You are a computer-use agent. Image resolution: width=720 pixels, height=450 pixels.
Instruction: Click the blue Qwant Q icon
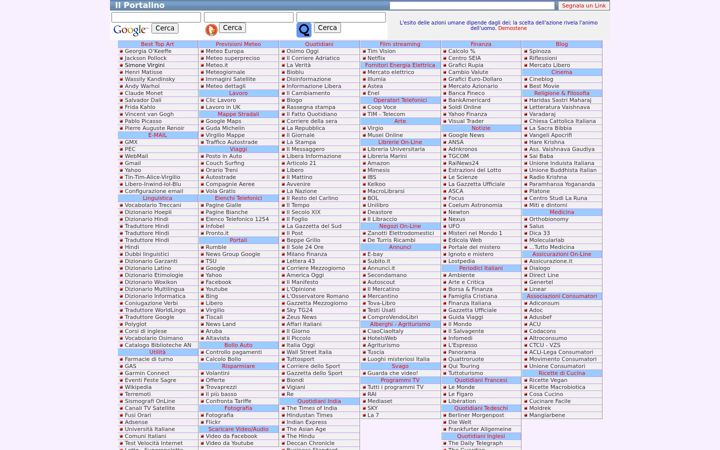(x=304, y=30)
